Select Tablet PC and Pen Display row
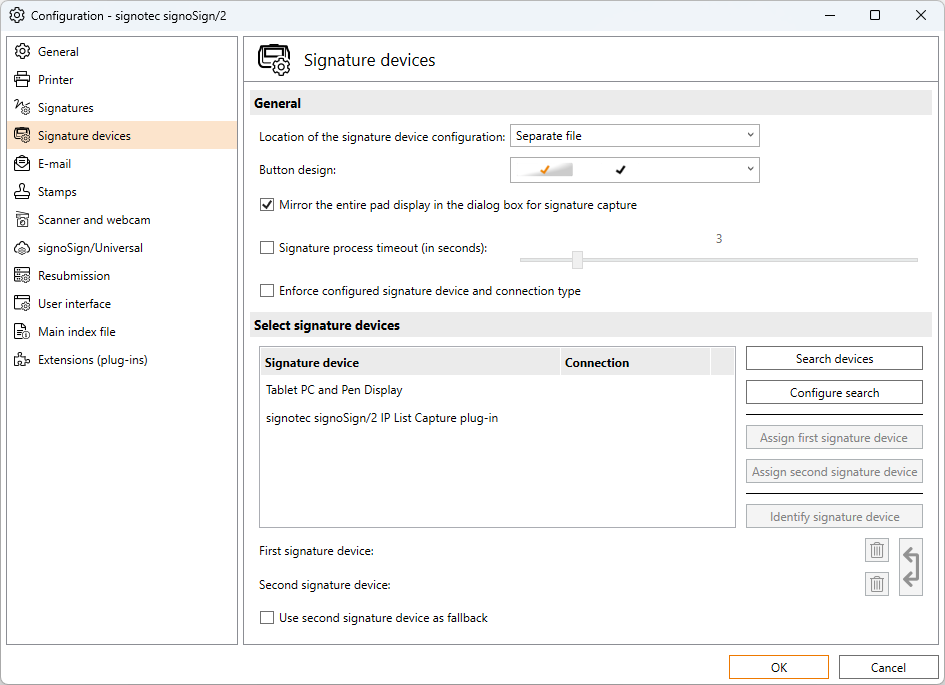This screenshot has height=685, width=945. (x=334, y=390)
